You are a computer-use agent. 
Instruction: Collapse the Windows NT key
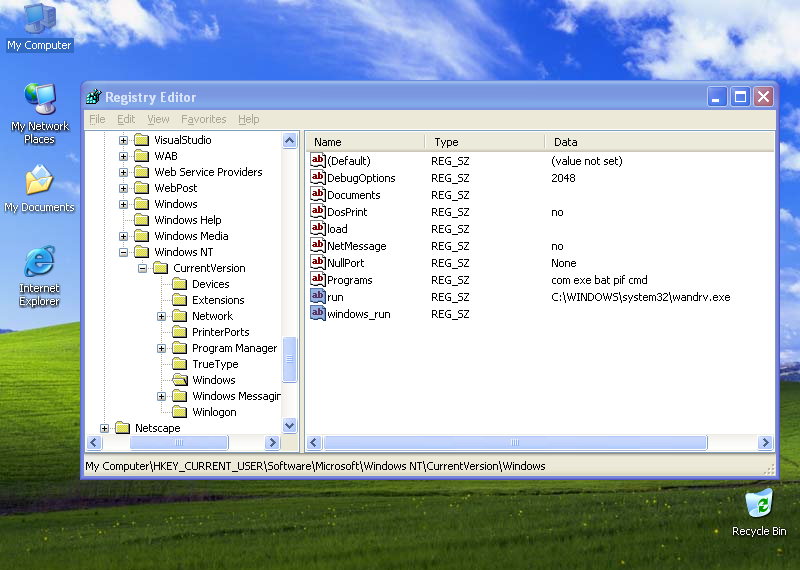pyautogui.click(x=123, y=252)
